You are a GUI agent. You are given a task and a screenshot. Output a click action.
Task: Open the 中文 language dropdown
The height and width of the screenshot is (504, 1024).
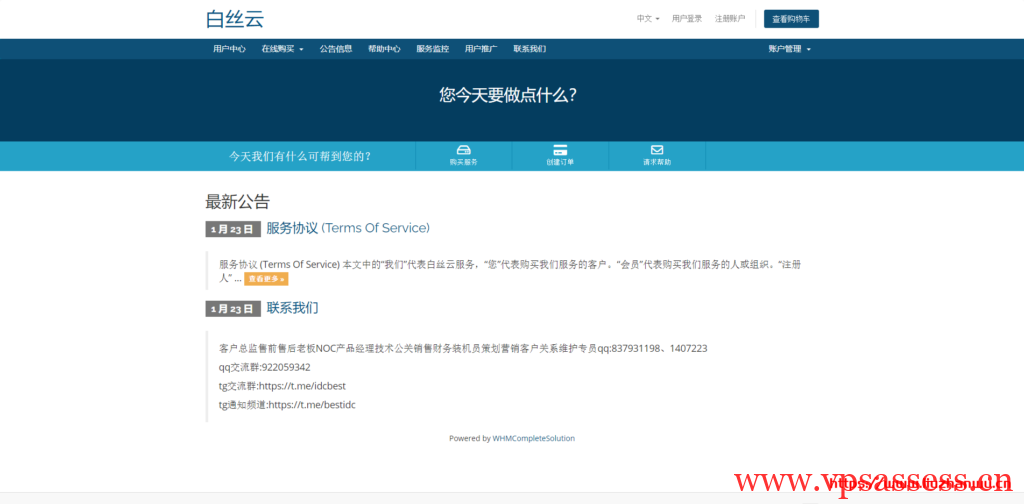tap(648, 18)
